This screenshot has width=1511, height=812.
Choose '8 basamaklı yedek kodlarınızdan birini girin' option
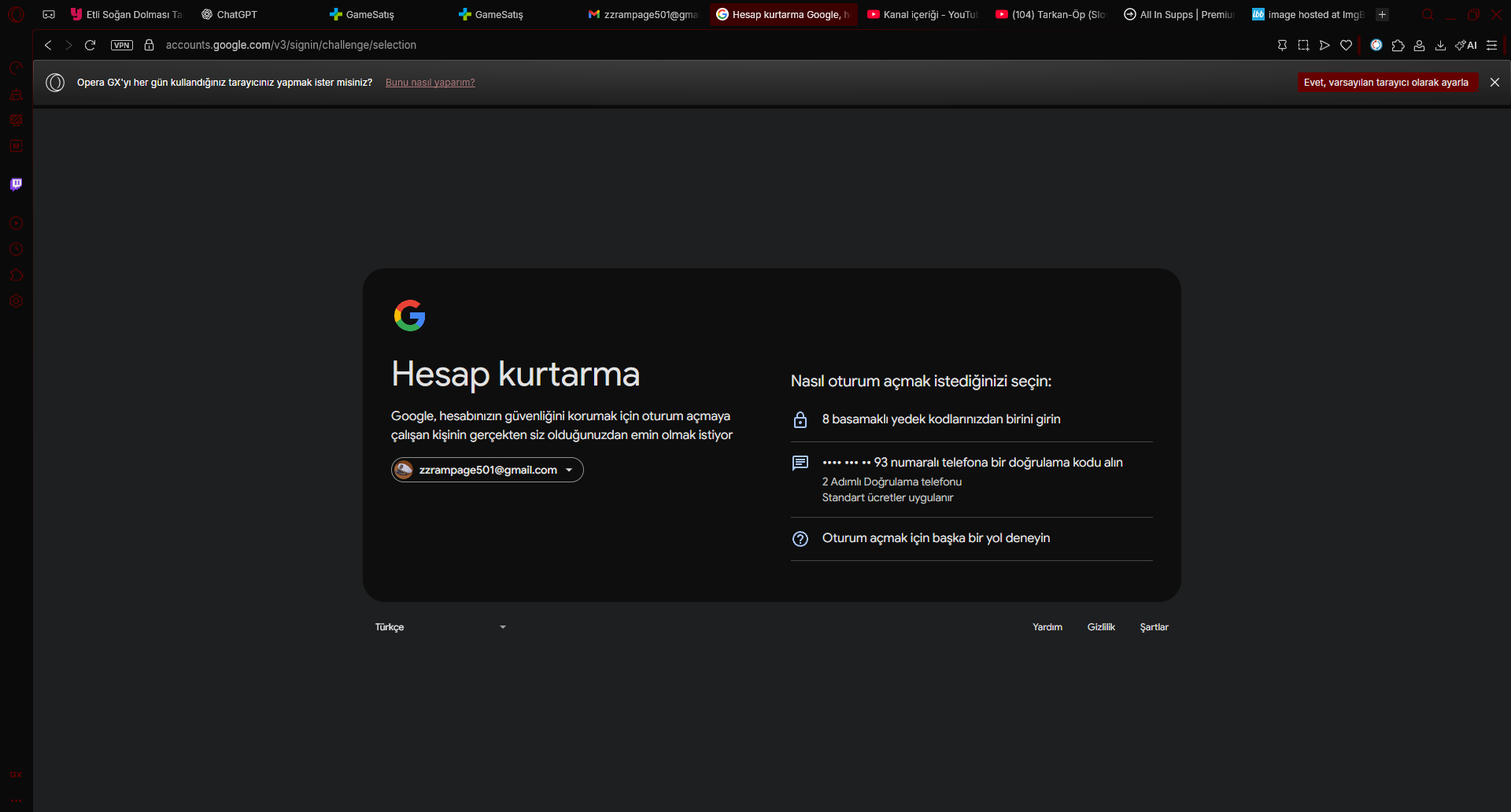coord(972,419)
